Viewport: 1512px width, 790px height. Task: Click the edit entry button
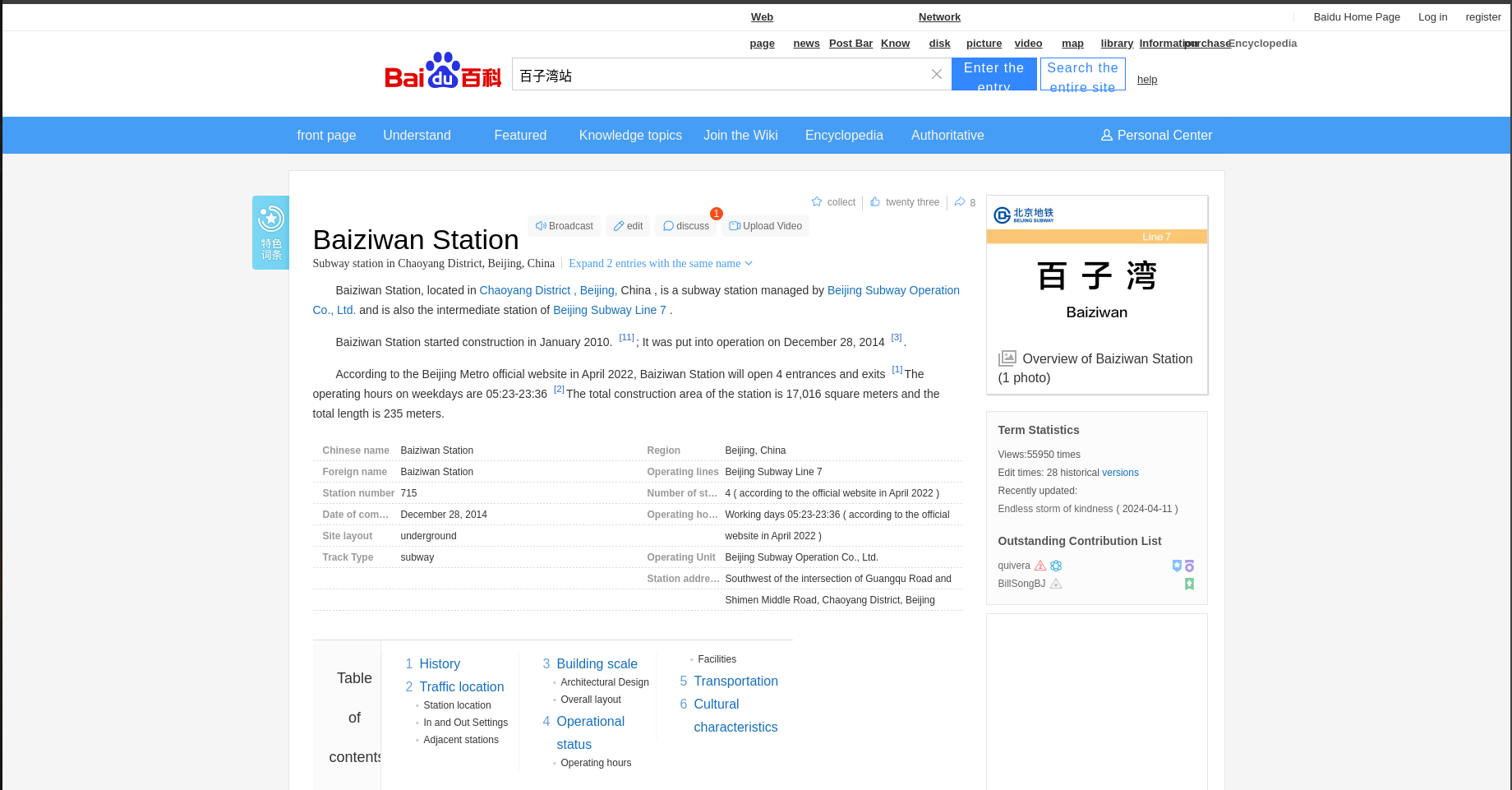[628, 226]
